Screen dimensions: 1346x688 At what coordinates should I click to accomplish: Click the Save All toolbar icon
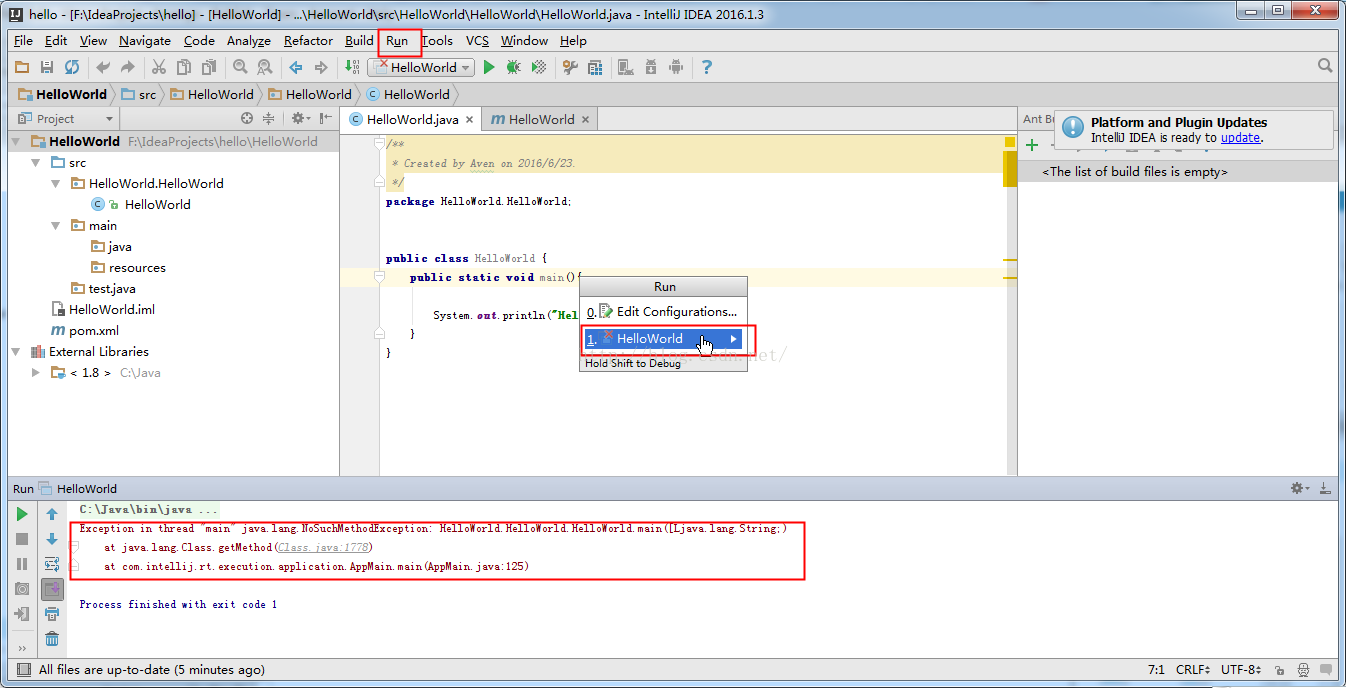click(x=47, y=67)
